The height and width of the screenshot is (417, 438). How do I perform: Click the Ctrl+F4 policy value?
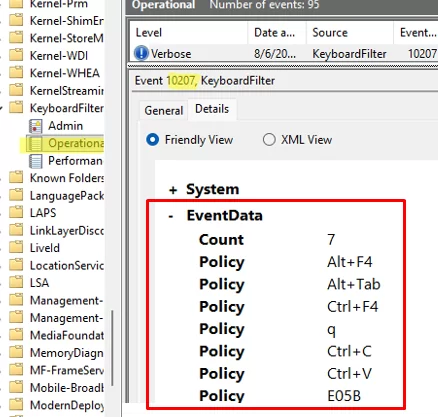(x=353, y=307)
